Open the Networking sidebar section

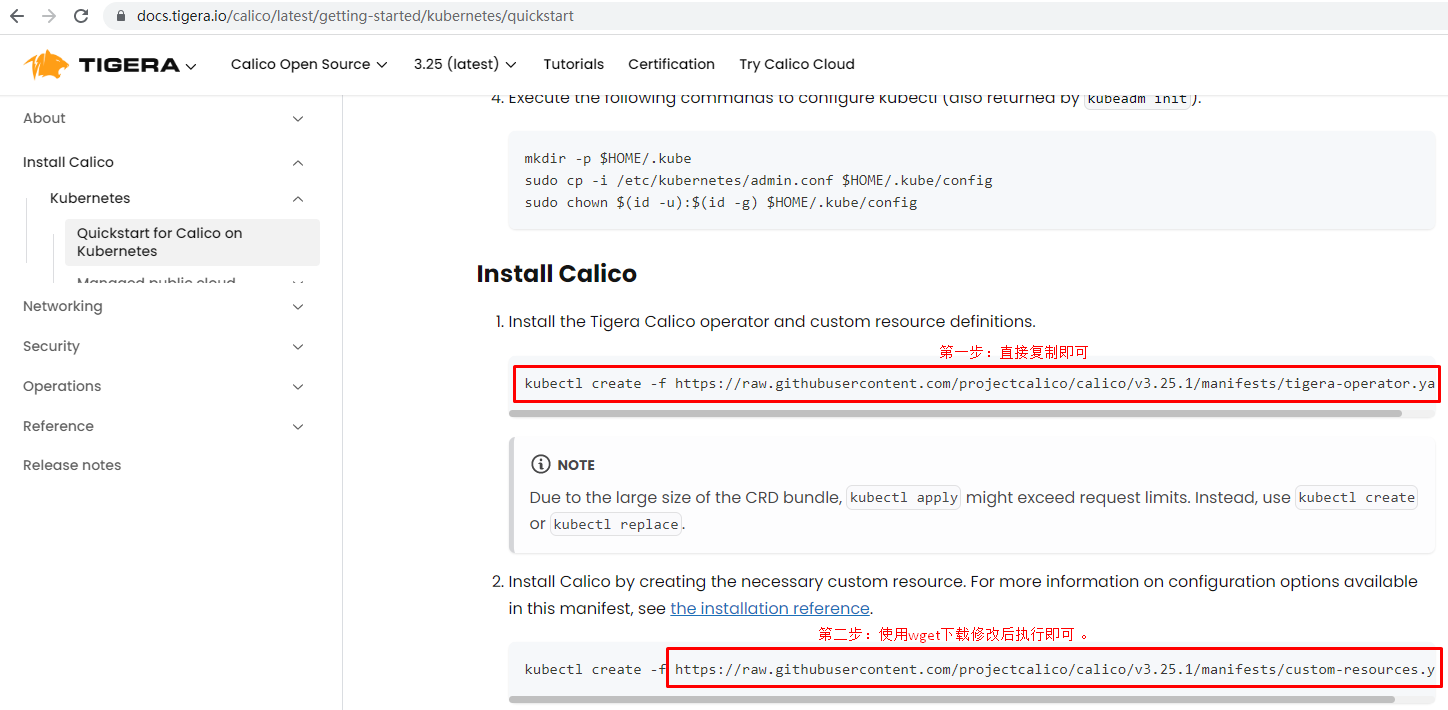(x=62, y=306)
